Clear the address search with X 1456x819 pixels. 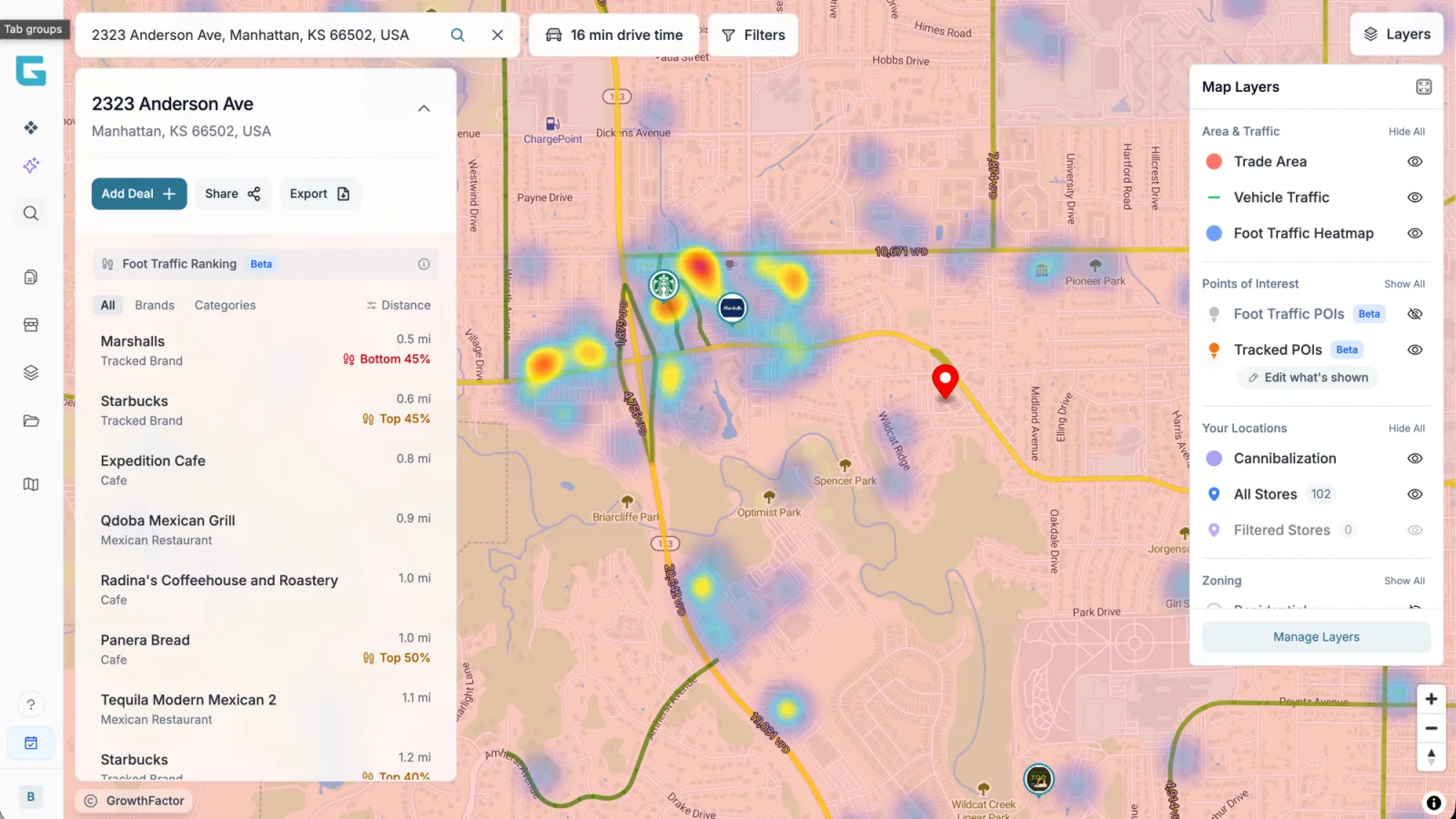pos(498,35)
